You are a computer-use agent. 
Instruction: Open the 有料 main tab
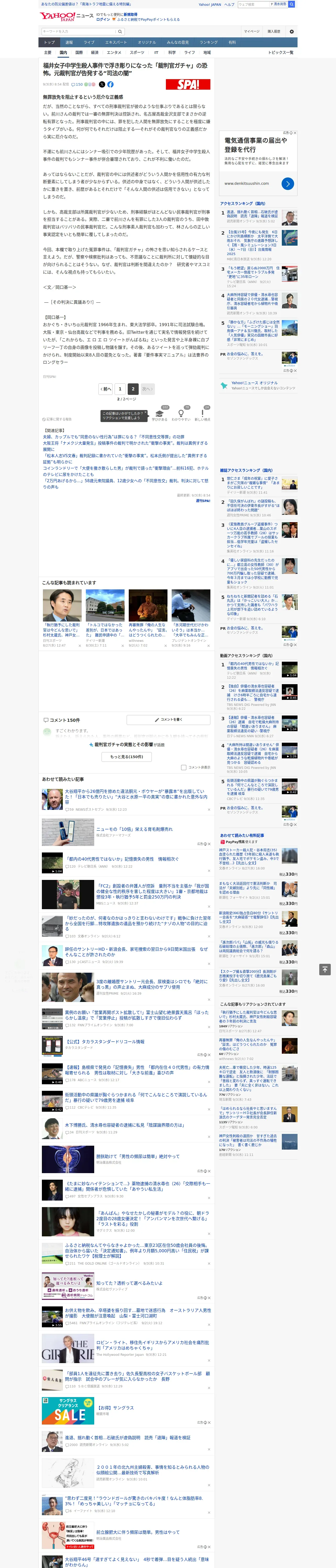(x=232, y=43)
